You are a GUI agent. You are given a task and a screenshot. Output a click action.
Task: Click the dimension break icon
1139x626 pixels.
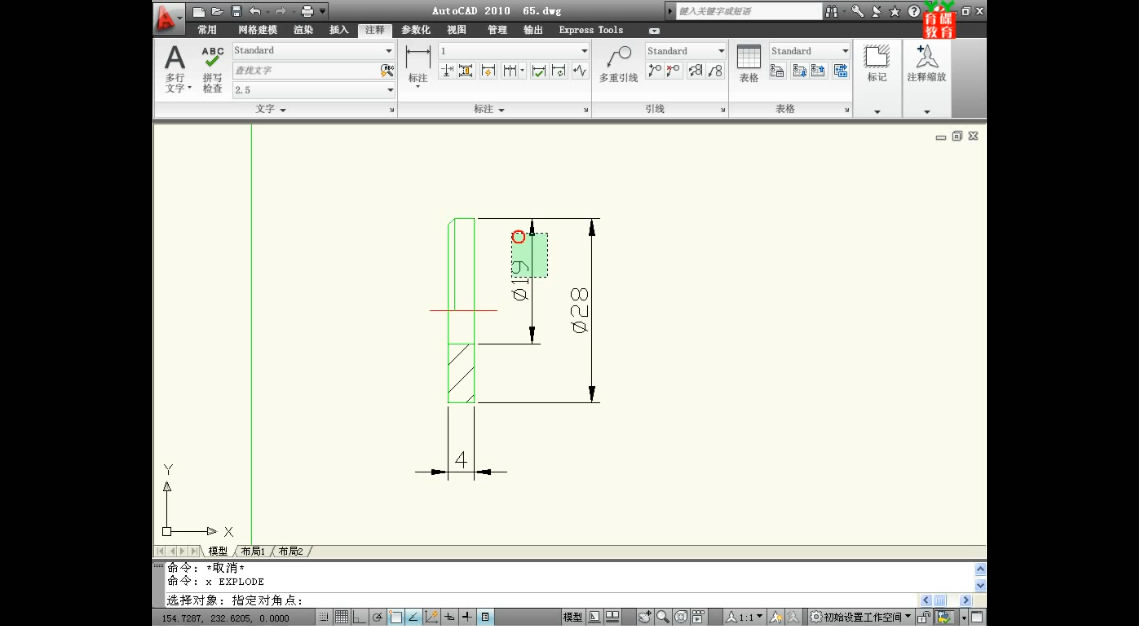click(x=447, y=70)
